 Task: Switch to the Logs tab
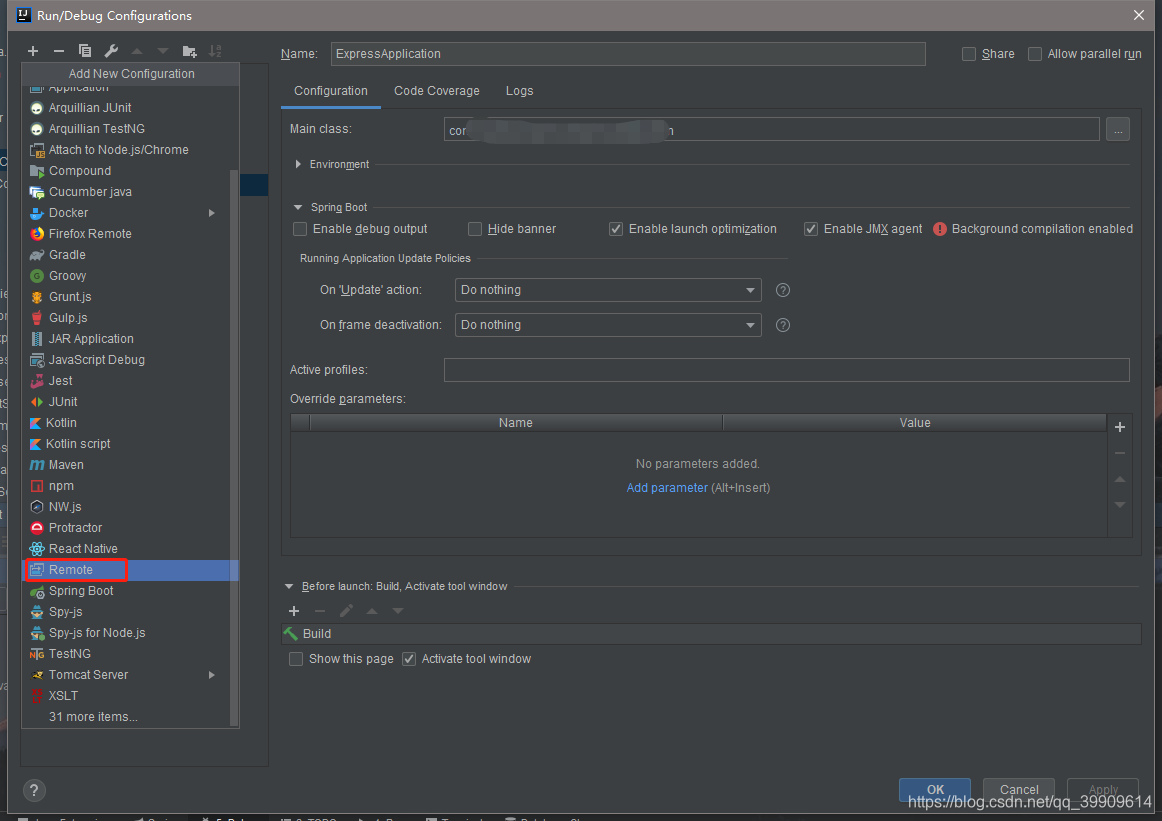519,91
